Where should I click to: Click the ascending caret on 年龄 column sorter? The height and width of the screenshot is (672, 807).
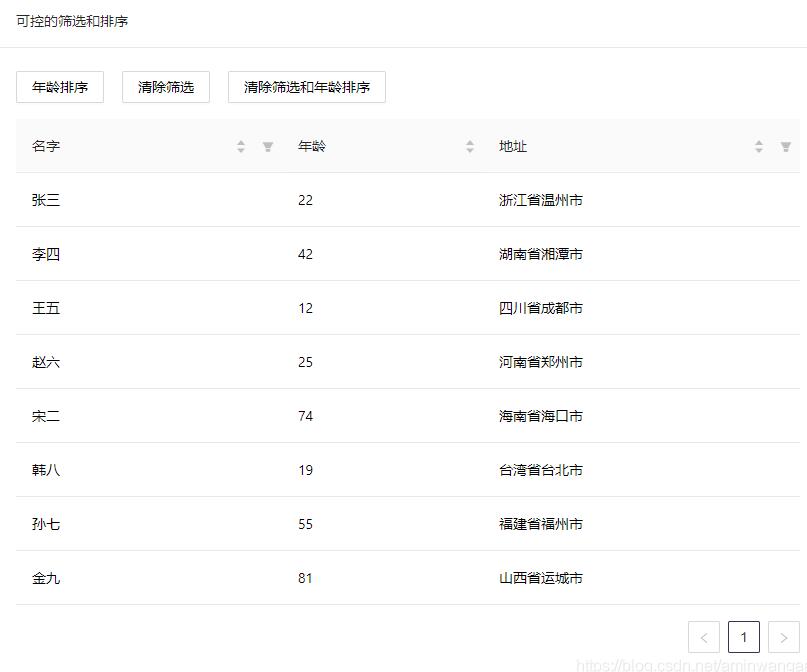click(470, 141)
